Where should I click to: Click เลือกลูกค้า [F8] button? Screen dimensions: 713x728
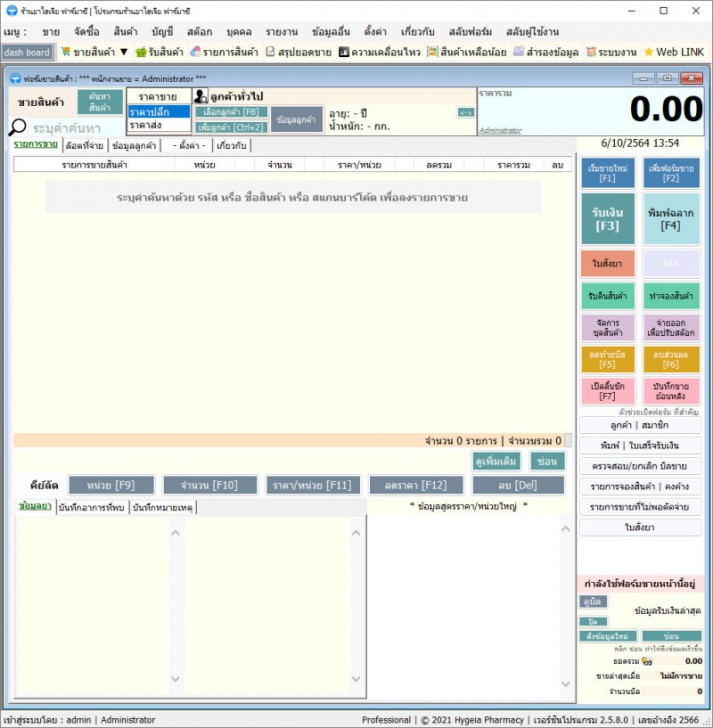click(x=231, y=112)
